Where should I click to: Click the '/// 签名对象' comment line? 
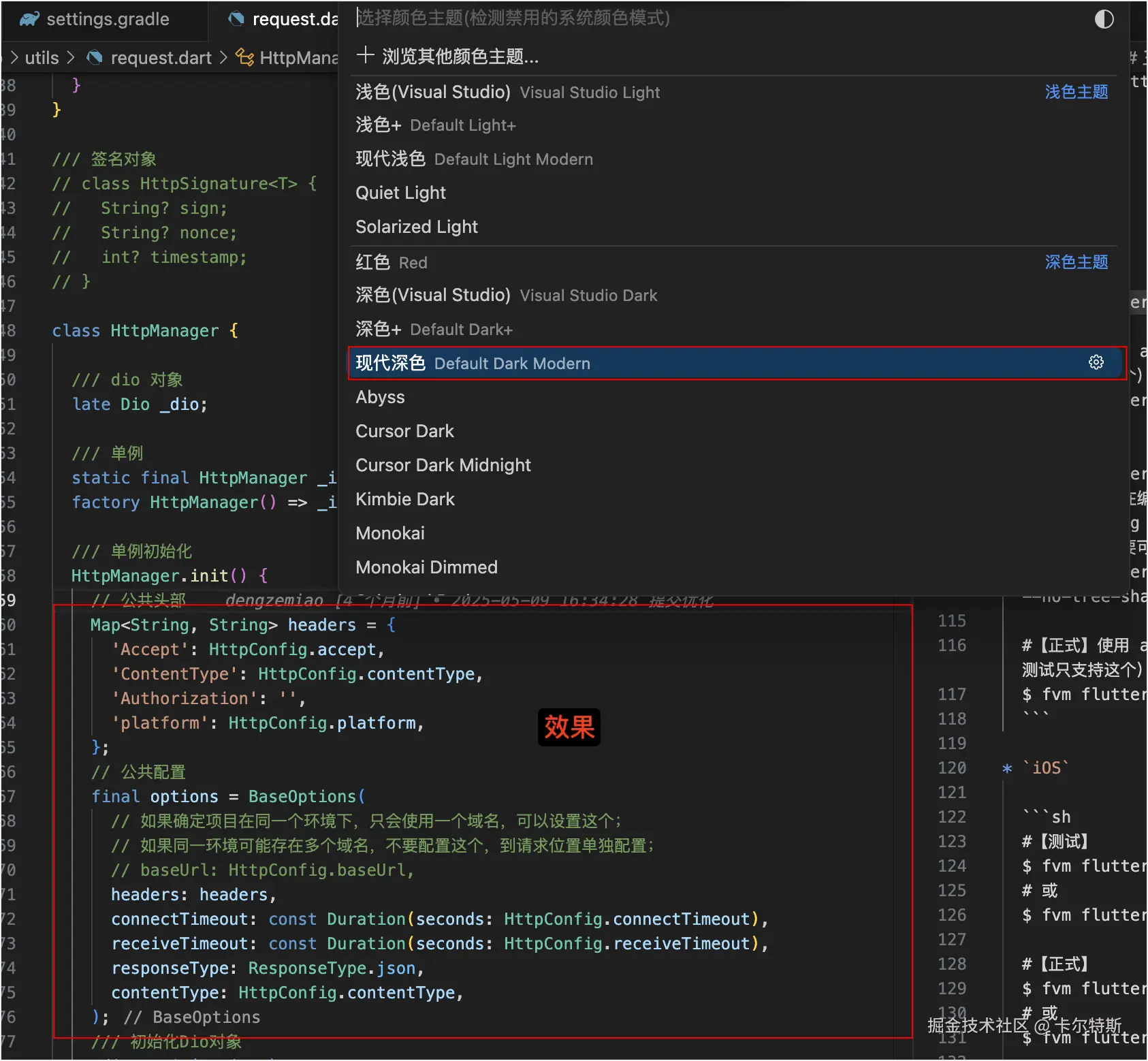pos(104,159)
